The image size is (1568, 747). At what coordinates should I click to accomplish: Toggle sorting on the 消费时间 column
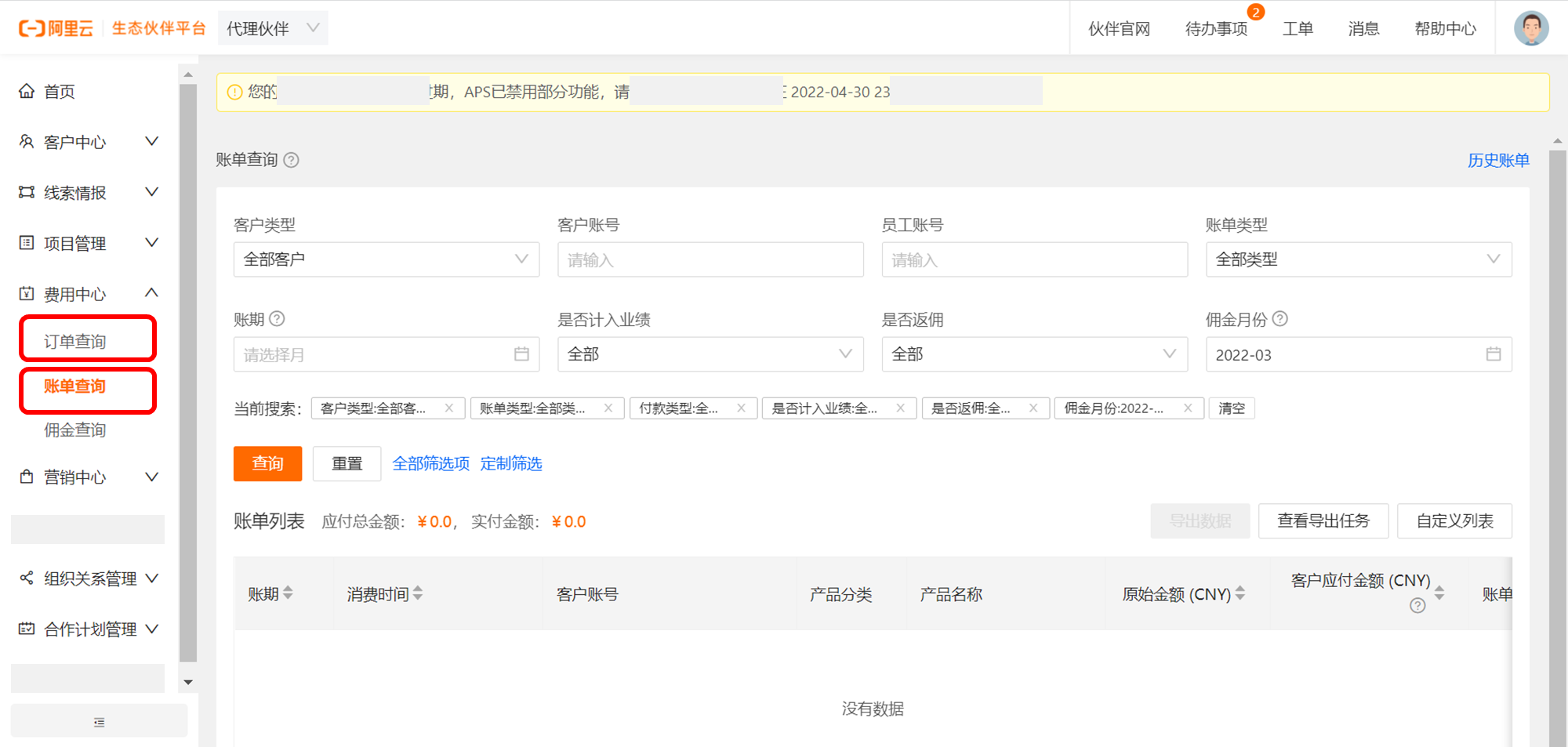(416, 593)
